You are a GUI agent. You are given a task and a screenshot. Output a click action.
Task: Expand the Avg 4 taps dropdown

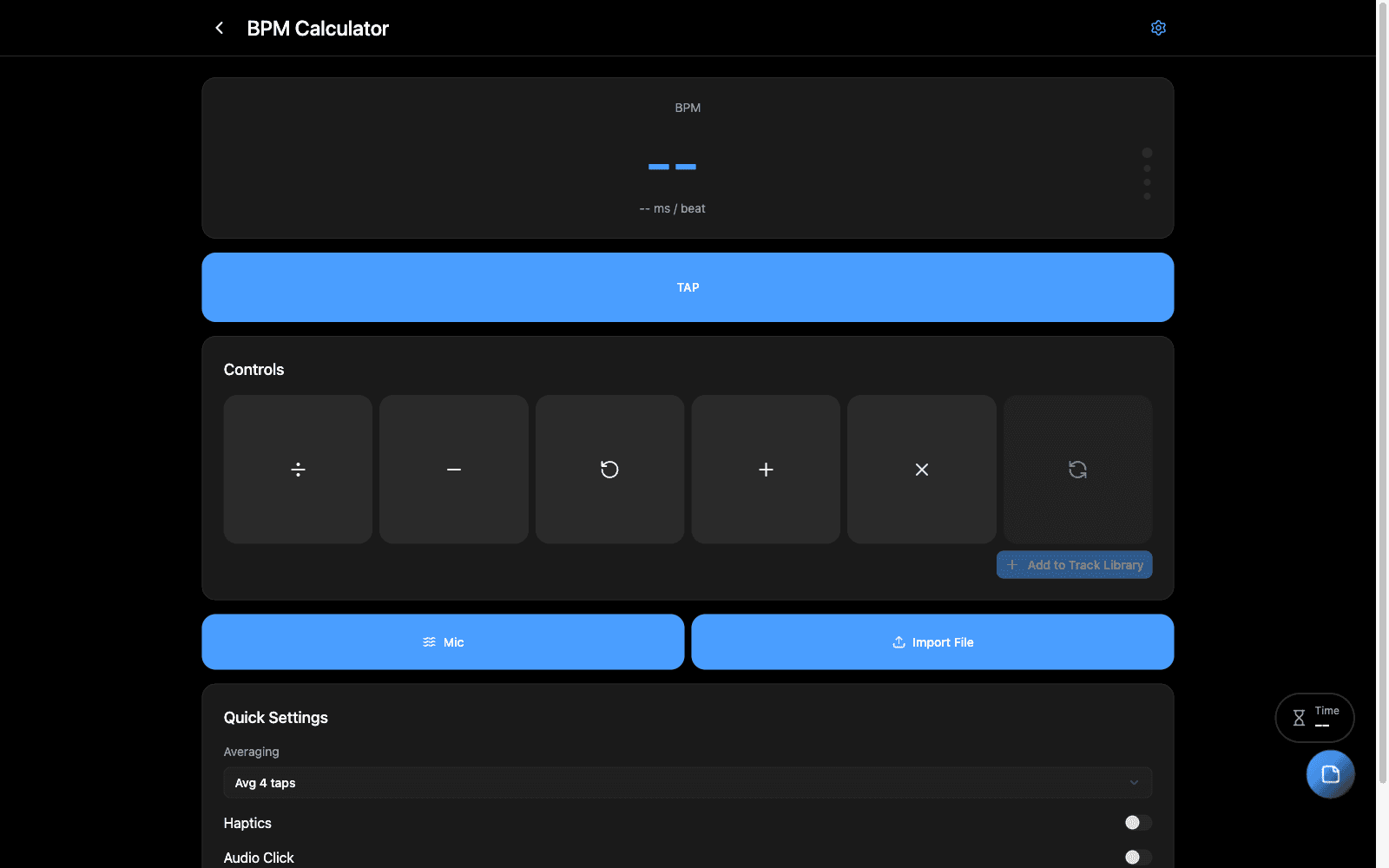[688, 783]
